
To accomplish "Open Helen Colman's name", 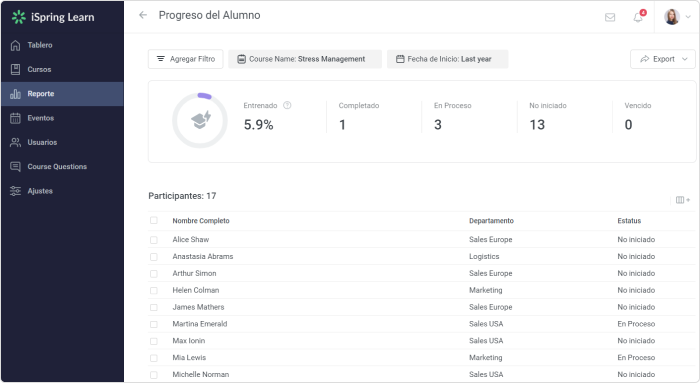I will click(196, 290).
